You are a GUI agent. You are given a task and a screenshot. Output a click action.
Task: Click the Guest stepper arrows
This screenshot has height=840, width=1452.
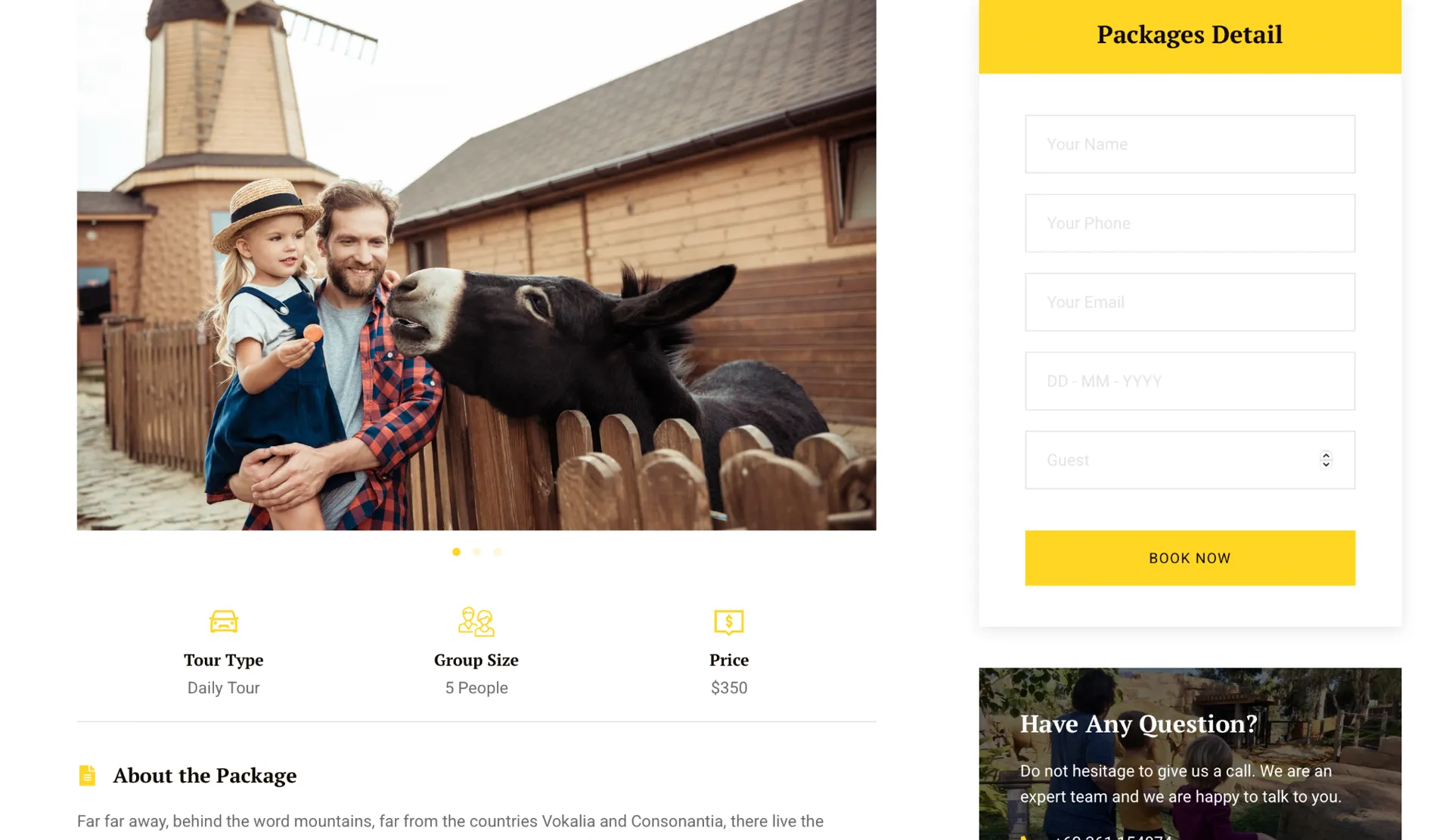[1325, 460]
